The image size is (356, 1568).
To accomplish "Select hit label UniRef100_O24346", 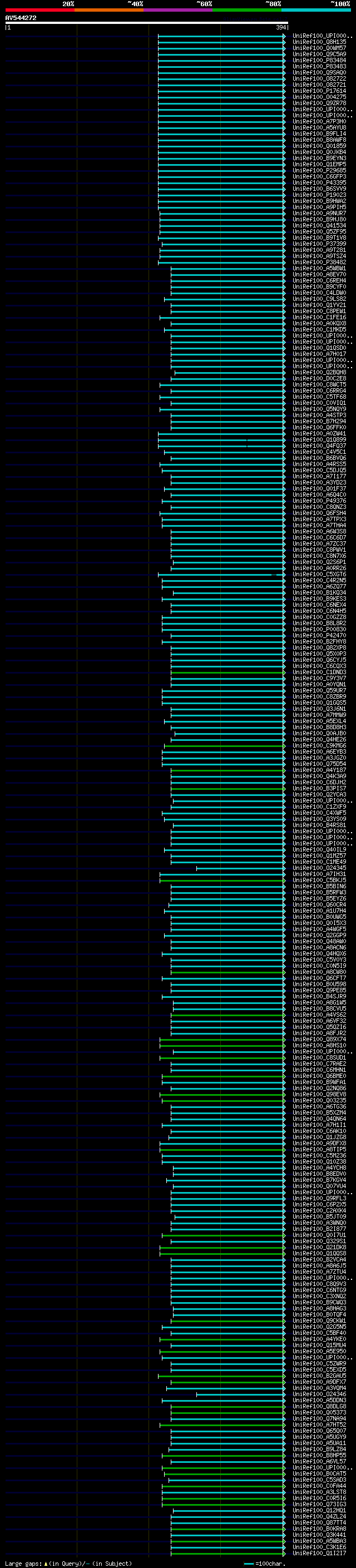I will pyautogui.click(x=319, y=1394).
